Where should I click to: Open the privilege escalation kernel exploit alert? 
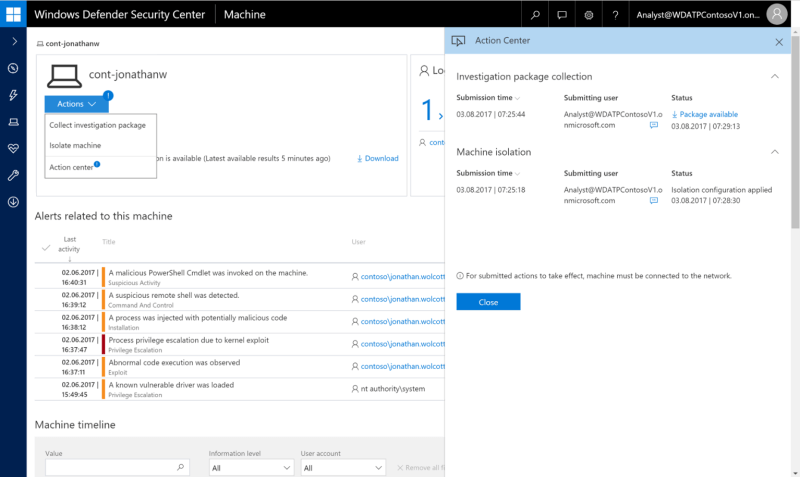coord(188,340)
